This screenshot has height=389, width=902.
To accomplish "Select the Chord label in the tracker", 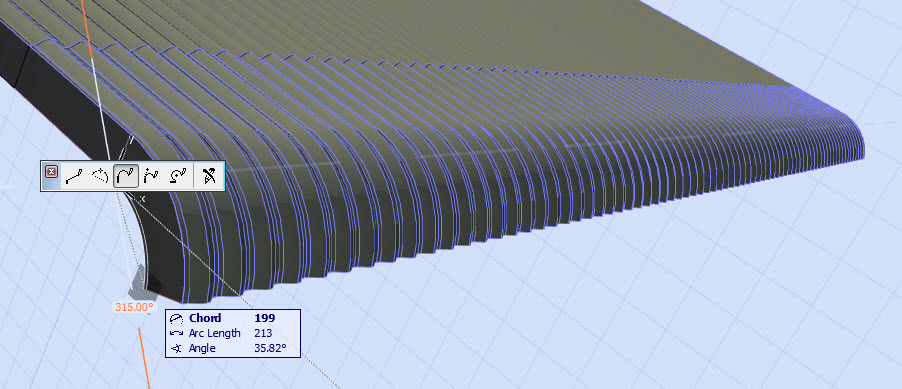I will [205, 318].
